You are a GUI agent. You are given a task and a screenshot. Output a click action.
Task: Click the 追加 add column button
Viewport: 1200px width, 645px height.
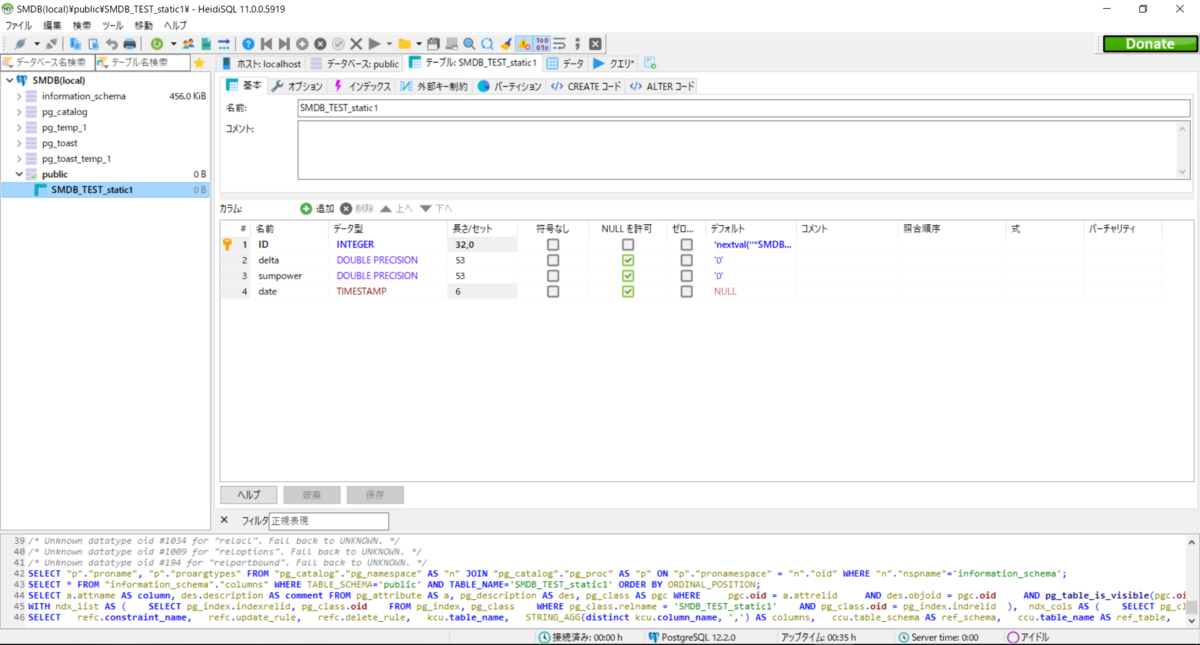[x=318, y=209]
